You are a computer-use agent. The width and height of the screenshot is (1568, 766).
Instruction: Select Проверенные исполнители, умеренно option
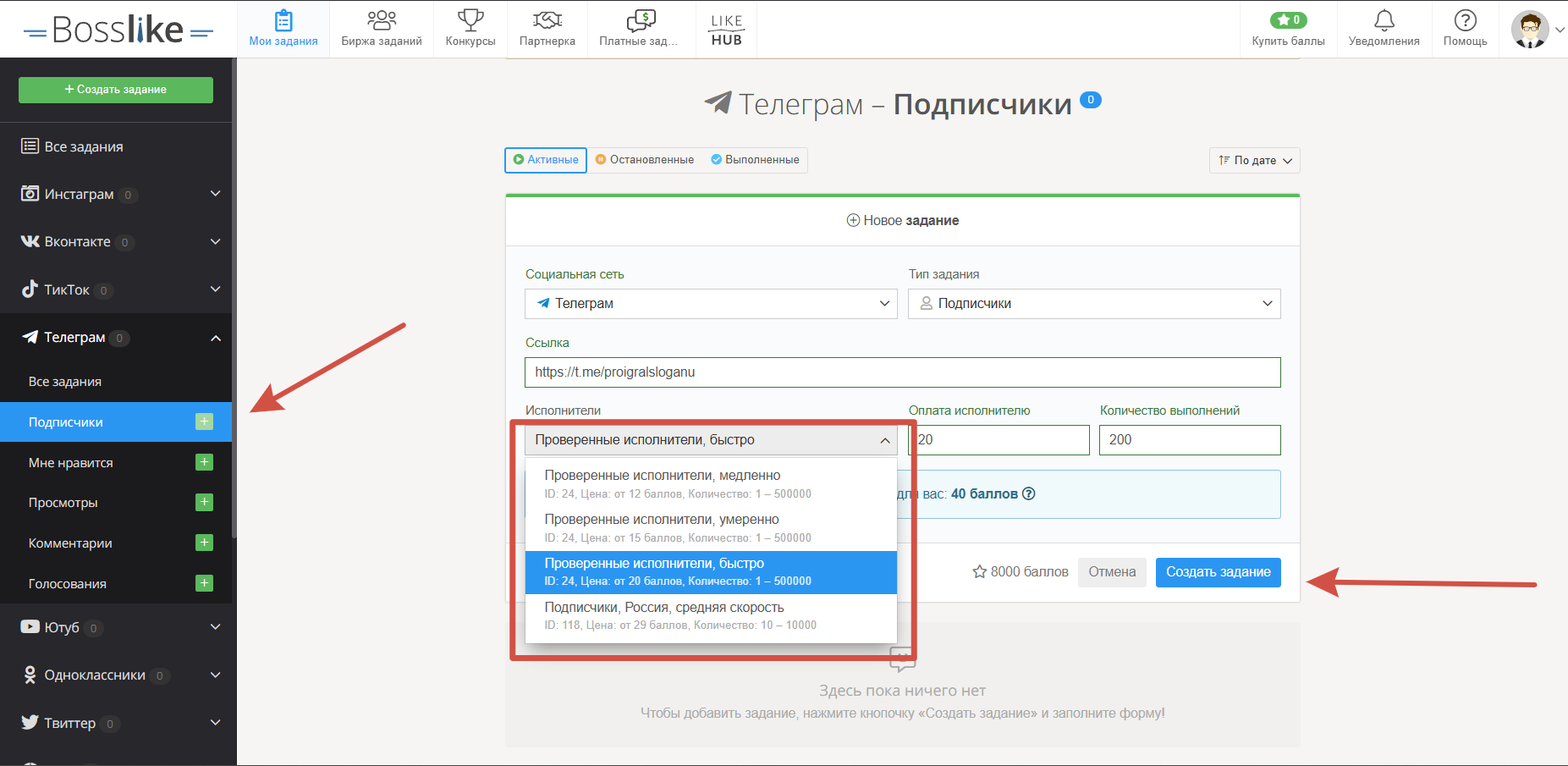[x=711, y=528]
